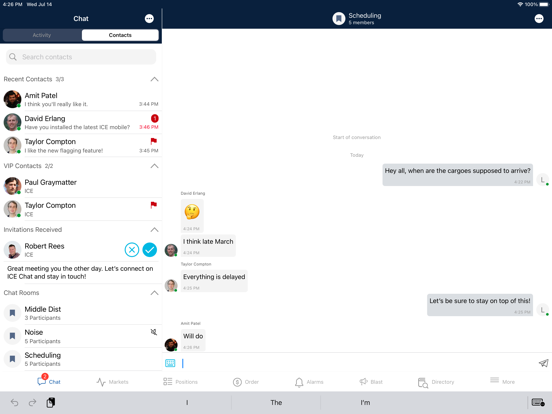Choose the "I" keyboard suggestion

pyautogui.click(x=187, y=402)
